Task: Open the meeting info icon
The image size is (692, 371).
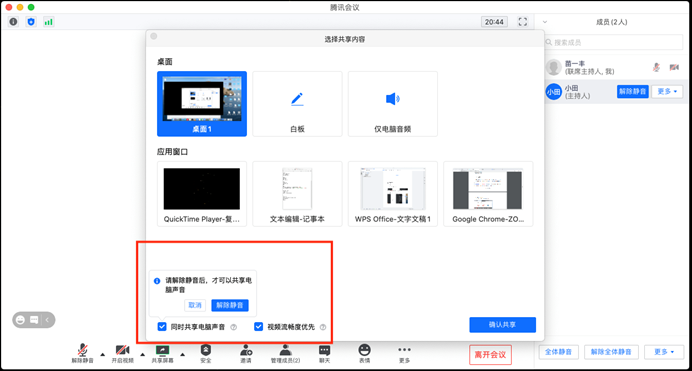Action: (14, 22)
